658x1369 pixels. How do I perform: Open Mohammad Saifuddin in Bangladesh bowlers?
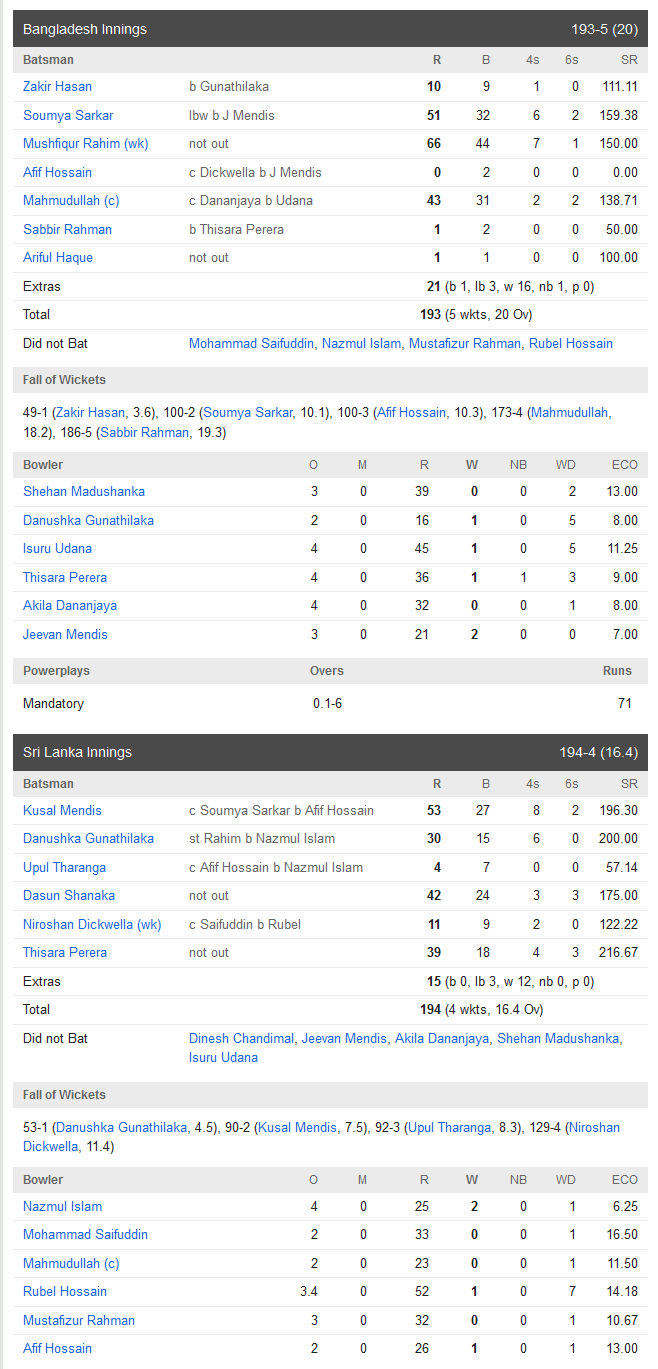[x=86, y=1235]
